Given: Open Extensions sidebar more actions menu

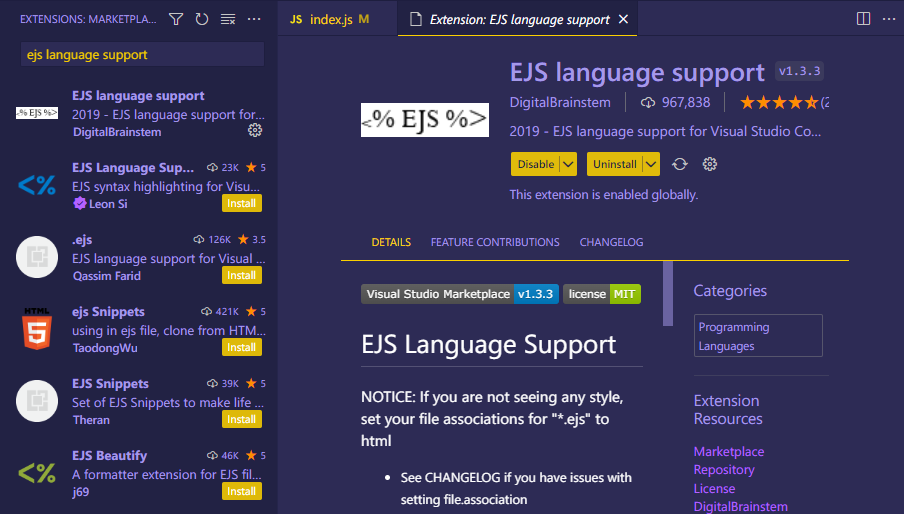Looking at the screenshot, I should coord(254,19).
